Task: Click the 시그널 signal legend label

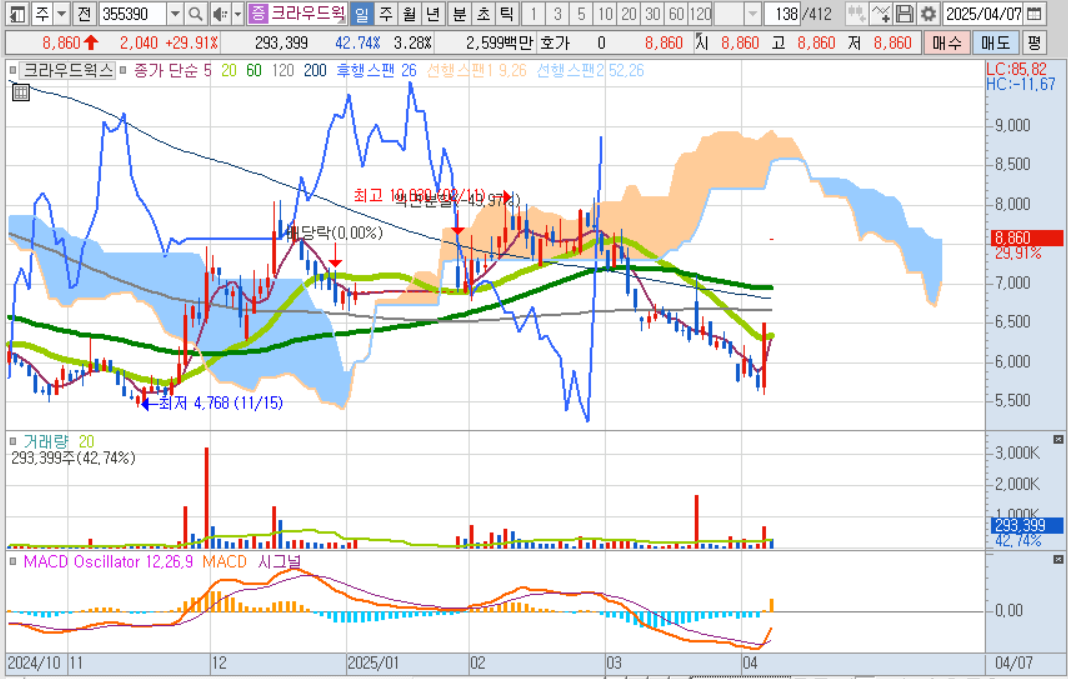Action: tap(279, 561)
